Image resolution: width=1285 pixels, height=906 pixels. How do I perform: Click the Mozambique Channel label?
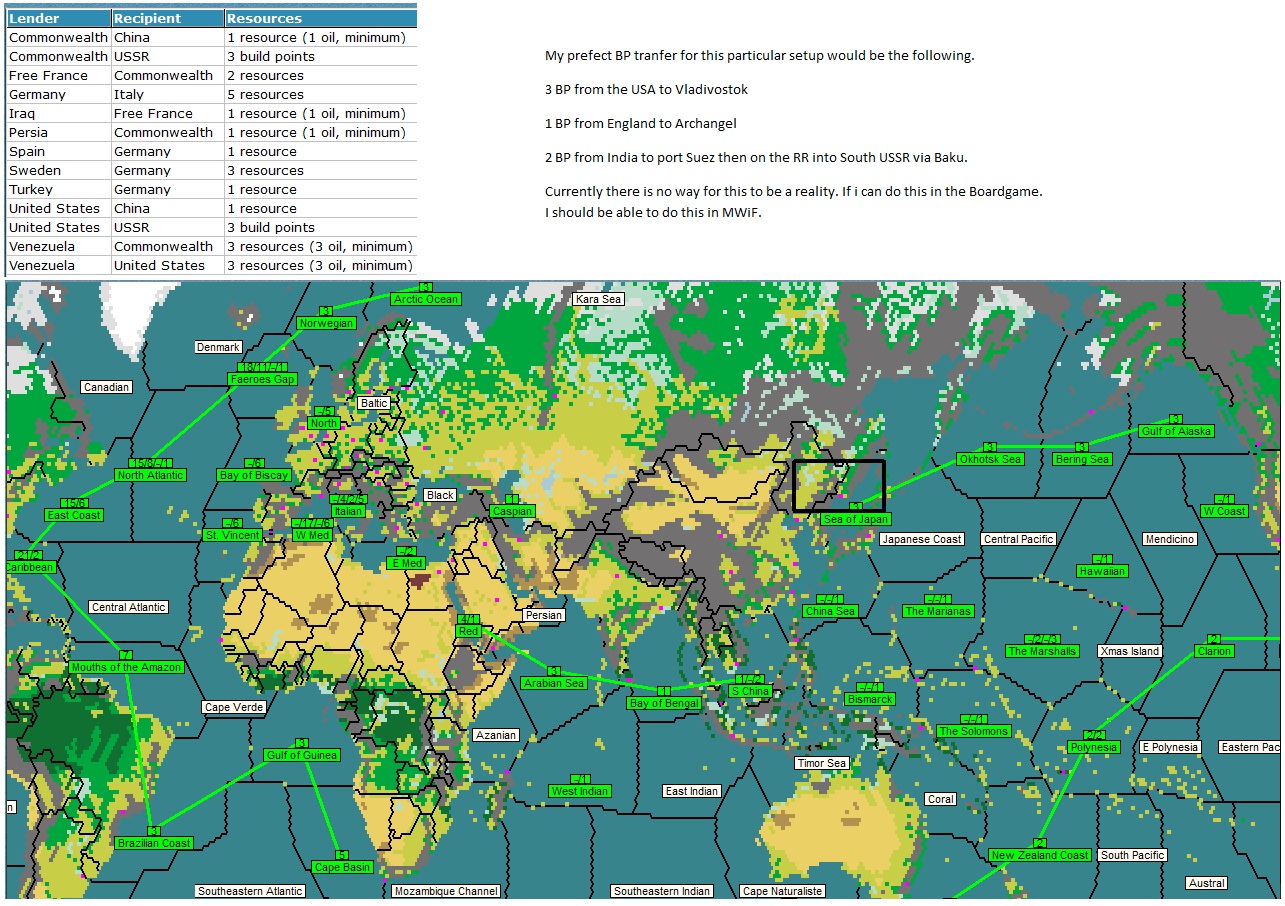445,891
